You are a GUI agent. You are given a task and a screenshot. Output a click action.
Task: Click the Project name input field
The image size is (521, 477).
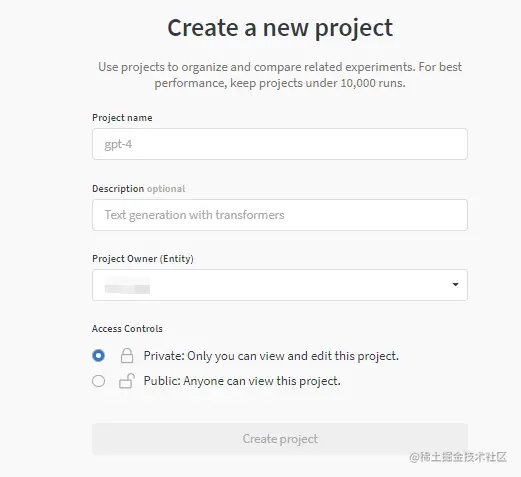[x=280, y=144]
